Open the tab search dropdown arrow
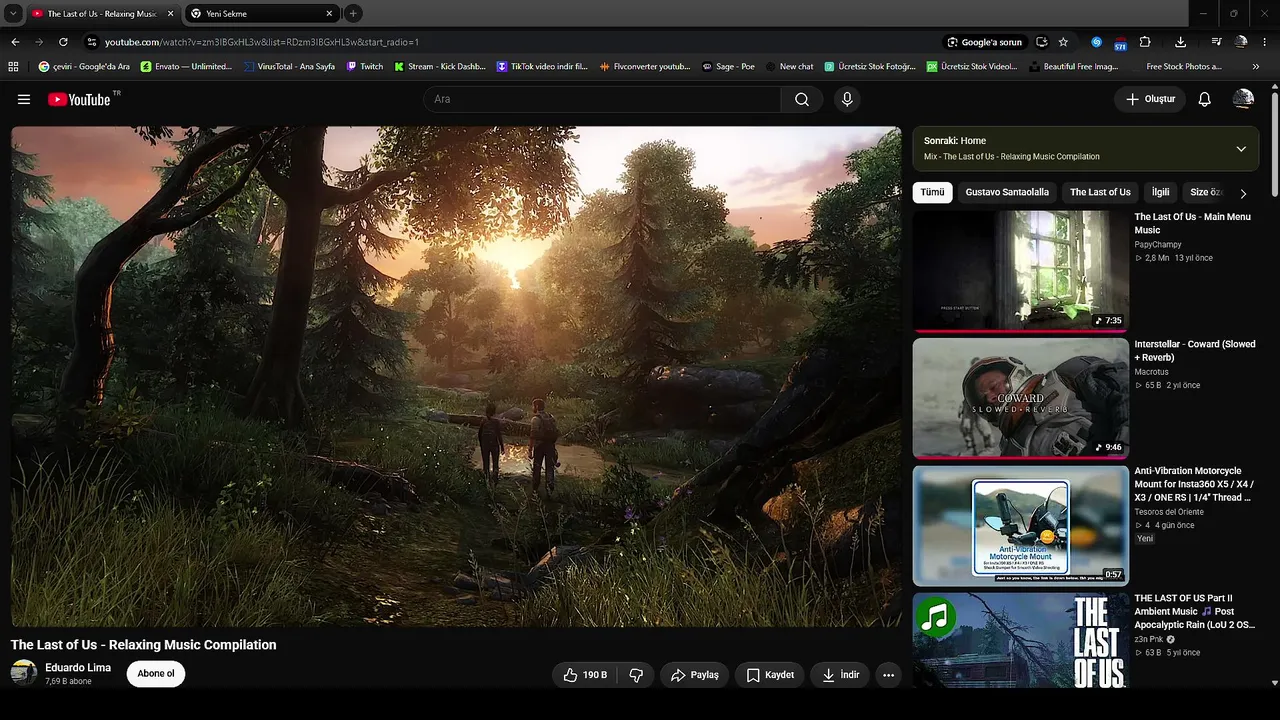1280x720 pixels. point(13,14)
